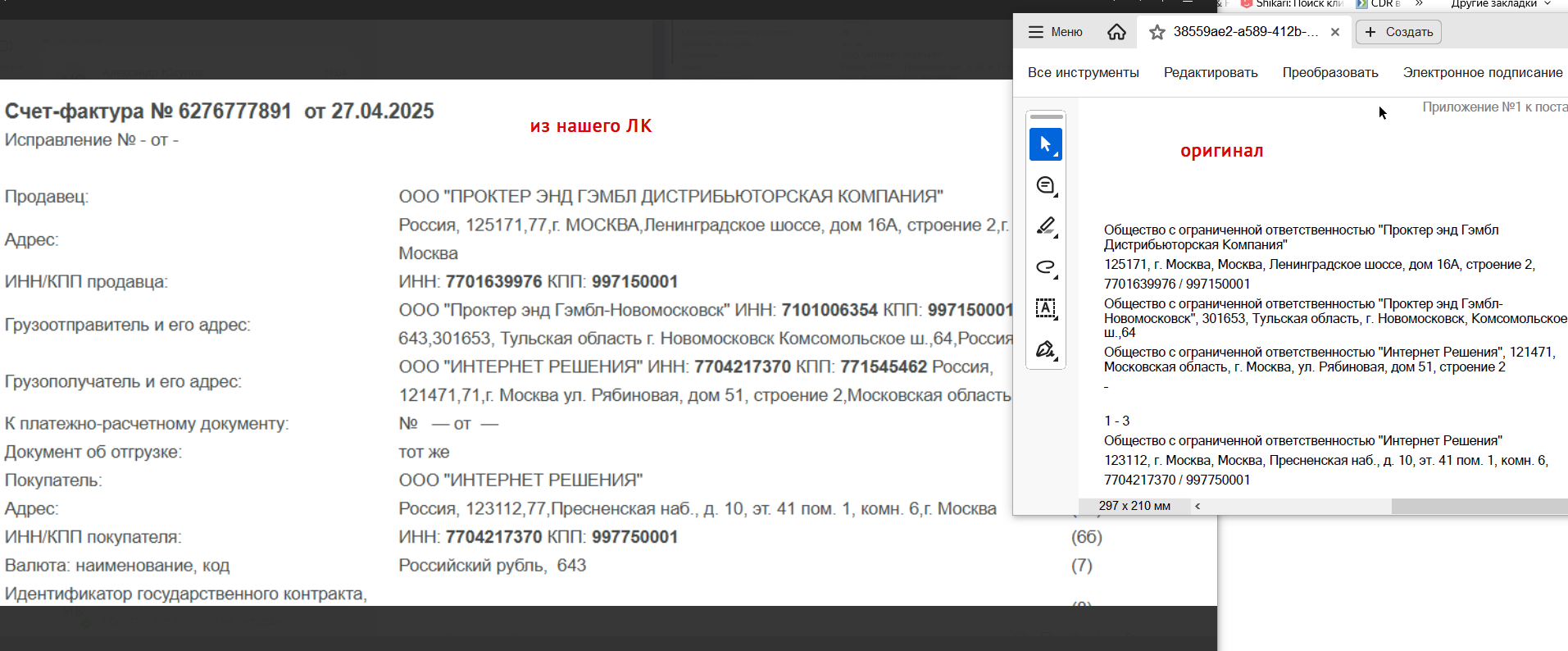
Task: Click the К платежно-расчетному документу: label
Action: 147,424
